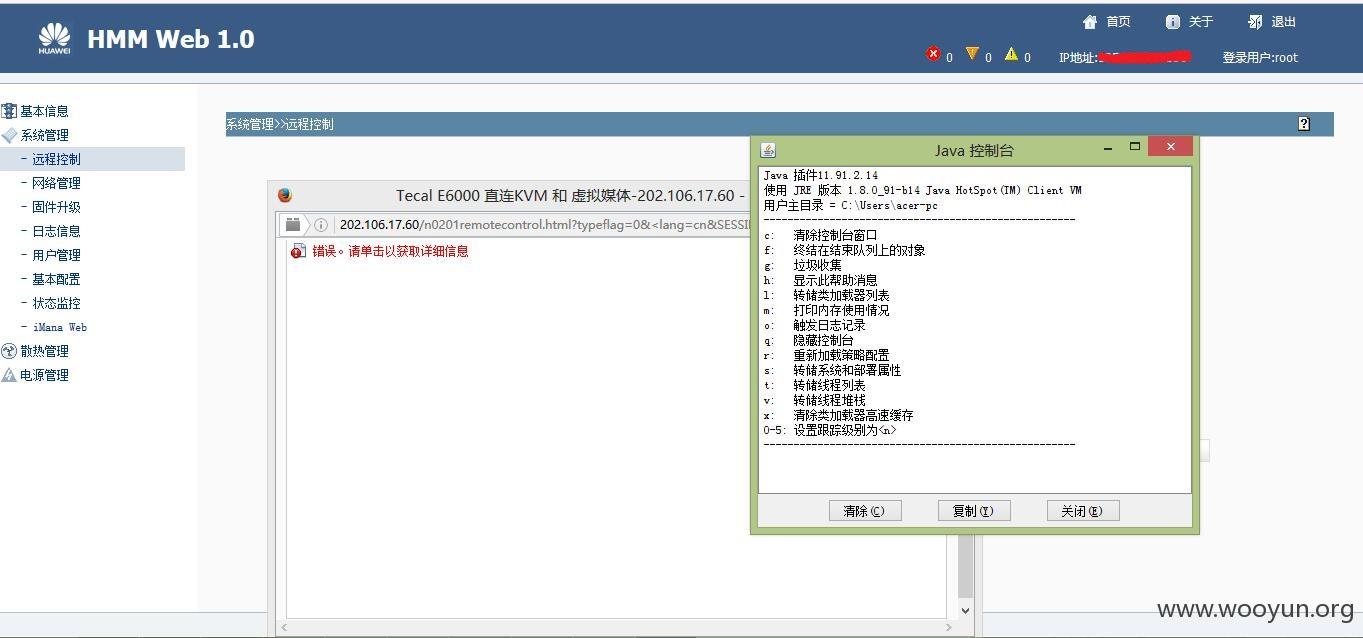The width and height of the screenshot is (1363, 638).
Task: Click the 隐藏控制台 console line
Action: (x=823, y=340)
